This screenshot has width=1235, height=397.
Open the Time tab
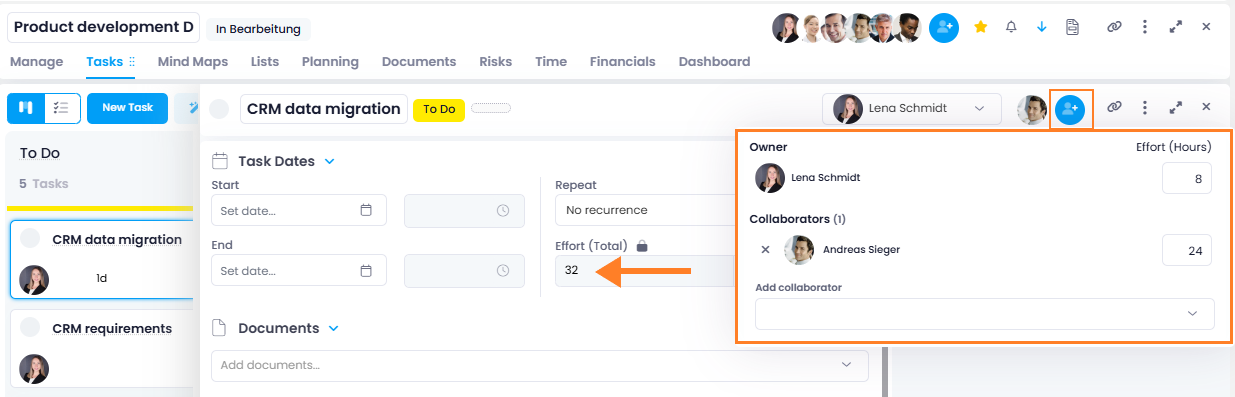pos(551,62)
